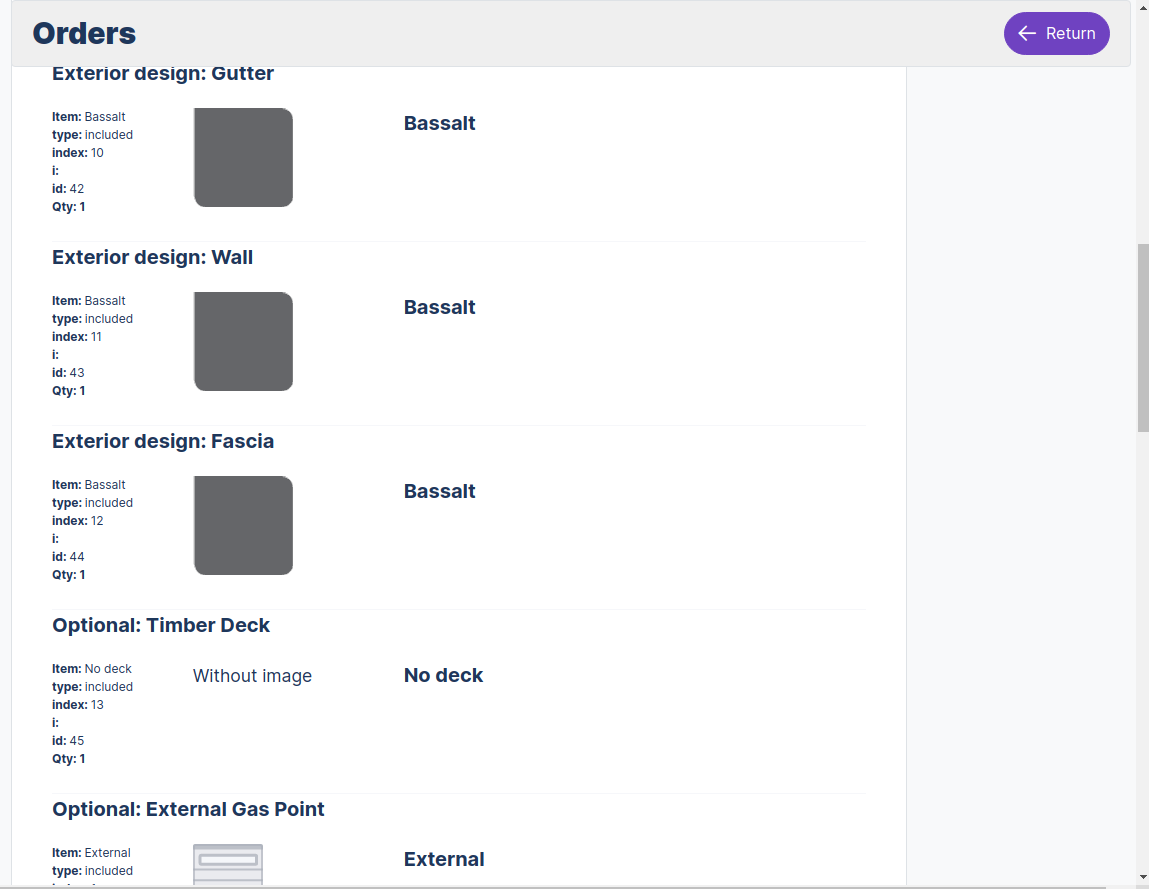Select the Wall Bassalt color swatch
Image resolution: width=1149 pixels, height=889 pixels.
[x=243, y=341]
